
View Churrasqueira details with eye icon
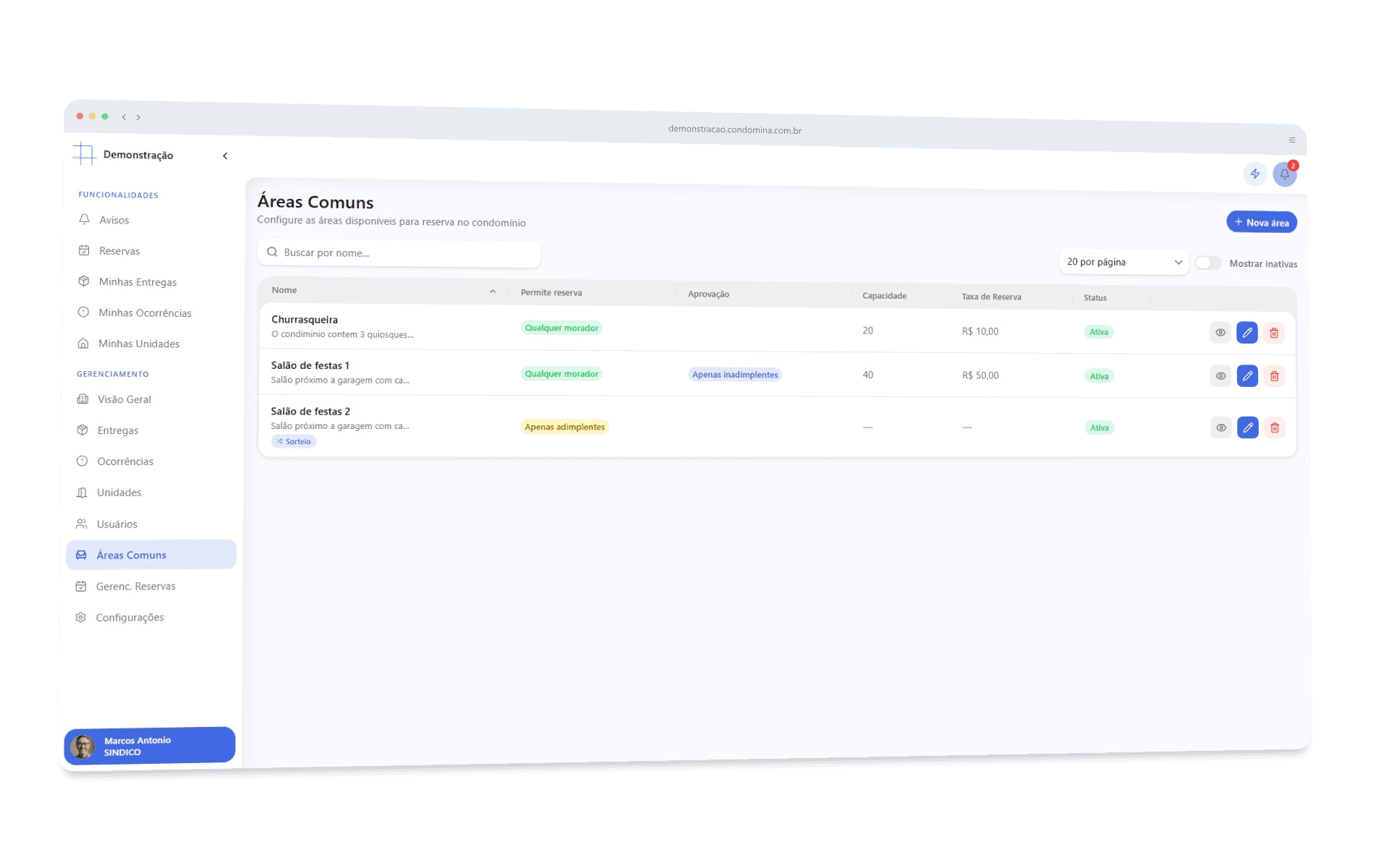tap(1220, 333)
